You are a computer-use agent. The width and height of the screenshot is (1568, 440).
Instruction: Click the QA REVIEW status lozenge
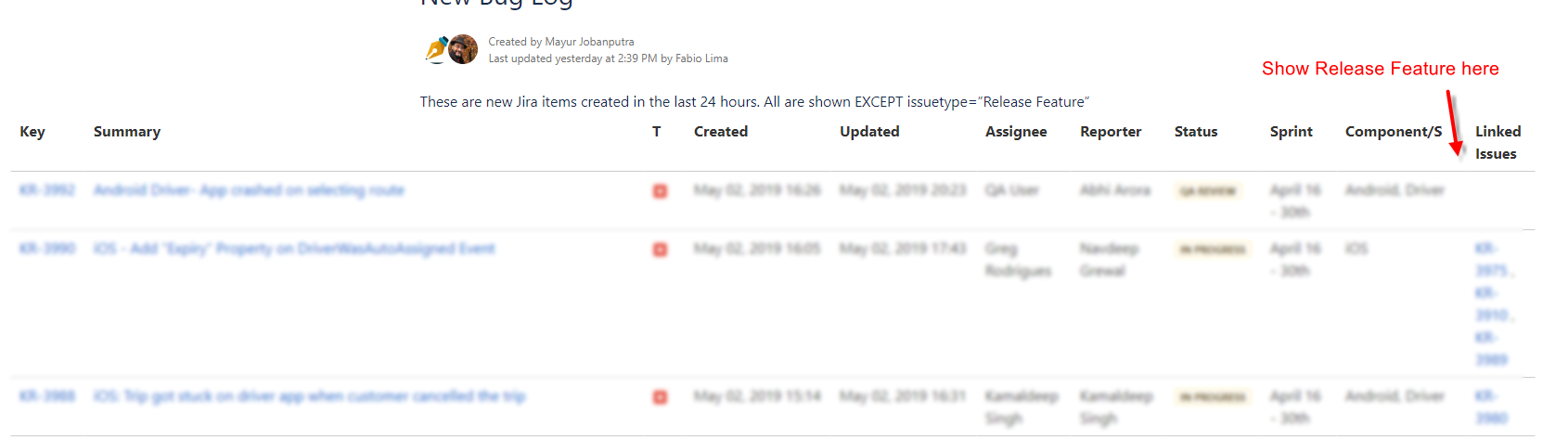click(x=1207, y=191)
